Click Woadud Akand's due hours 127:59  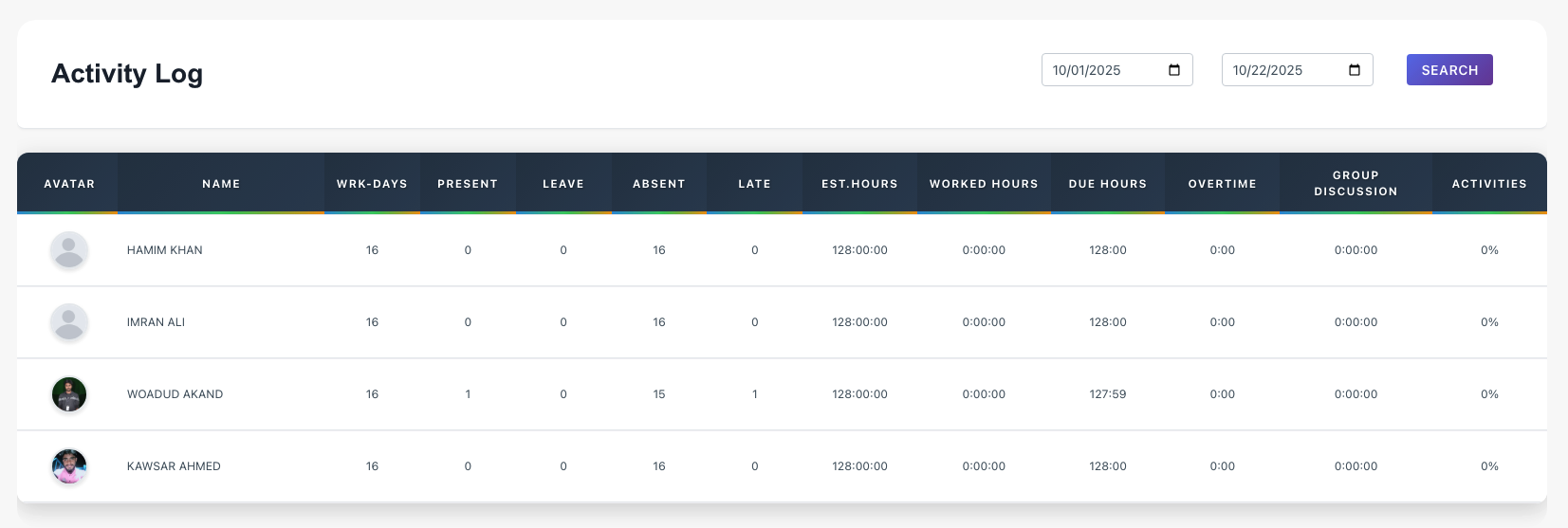(1108, 394)
